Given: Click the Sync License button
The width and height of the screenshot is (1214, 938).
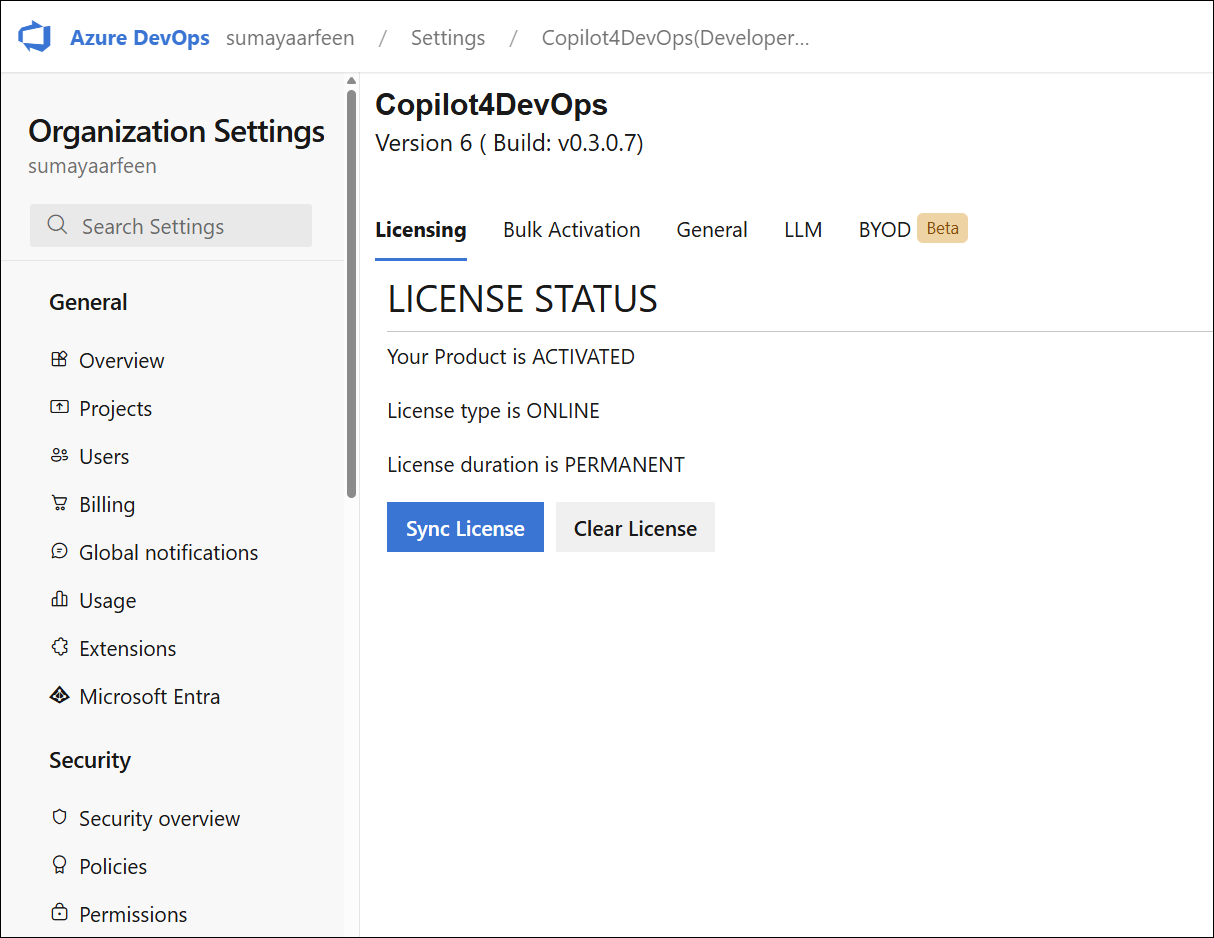Looking at the screenshot, I should click(x=465, y=527).
